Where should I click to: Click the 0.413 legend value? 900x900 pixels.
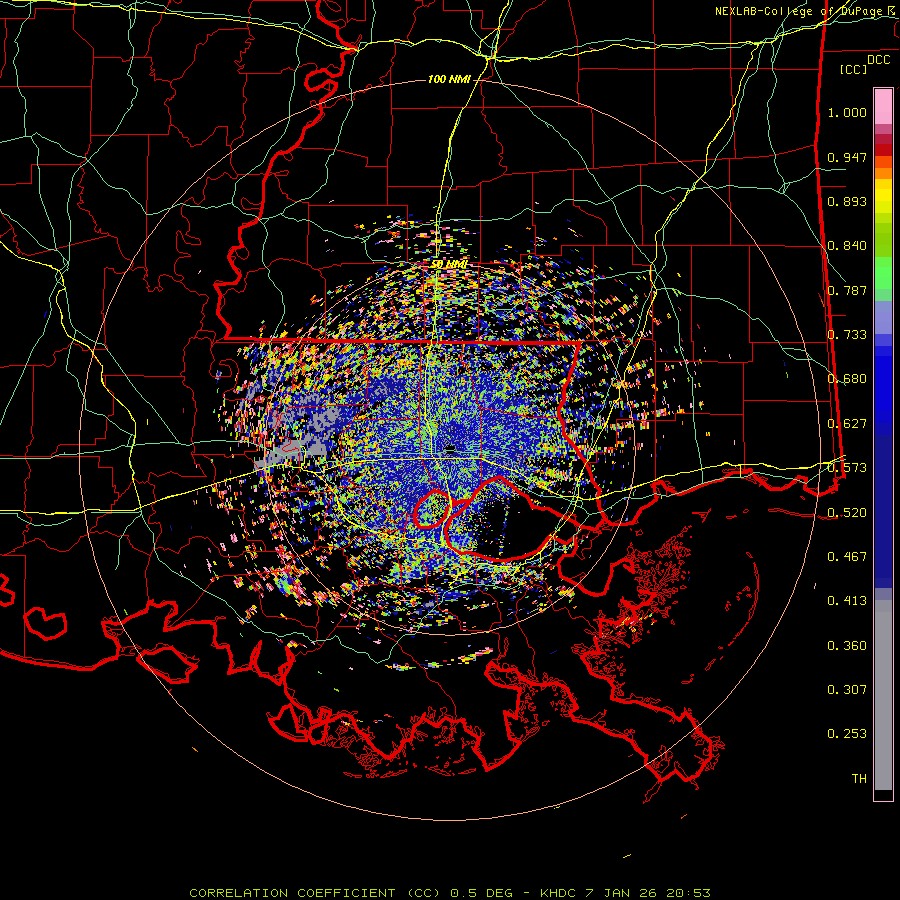847,601
